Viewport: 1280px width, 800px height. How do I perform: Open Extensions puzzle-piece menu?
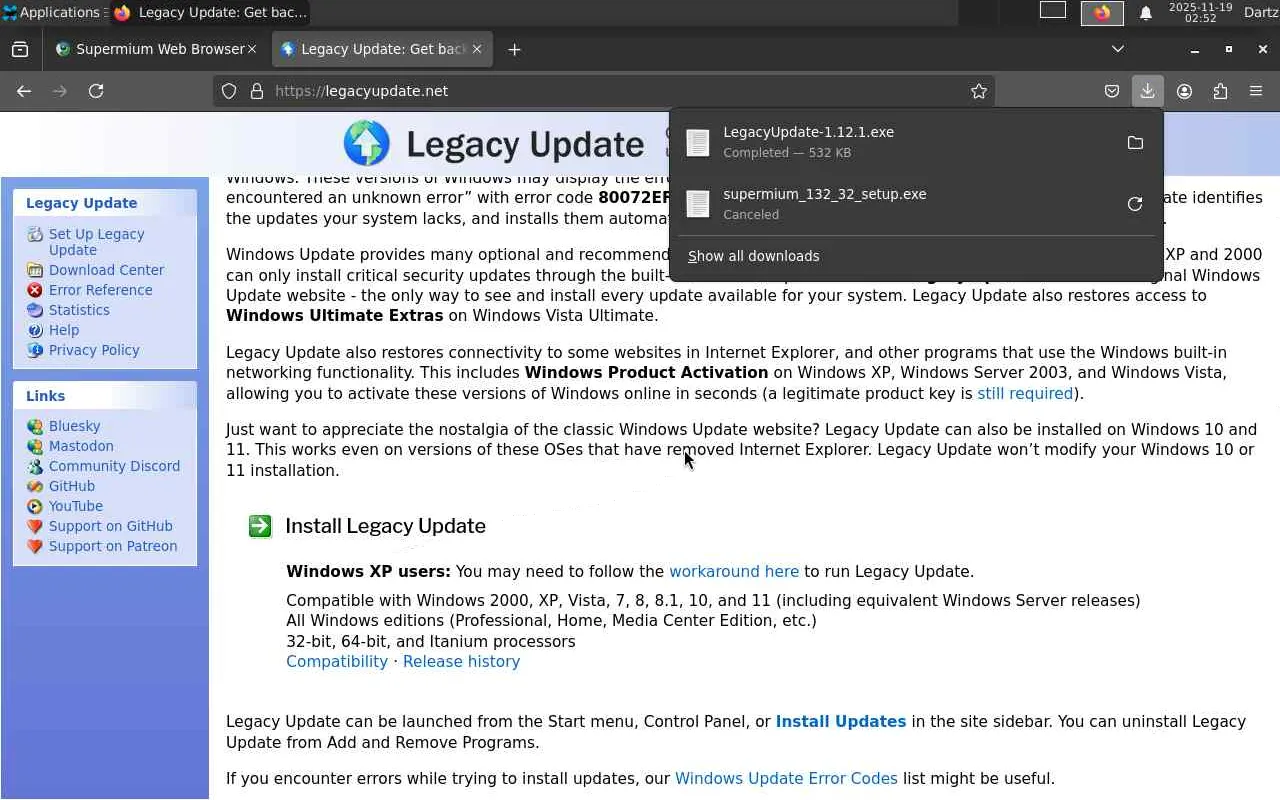click(x=1220, y=91)
